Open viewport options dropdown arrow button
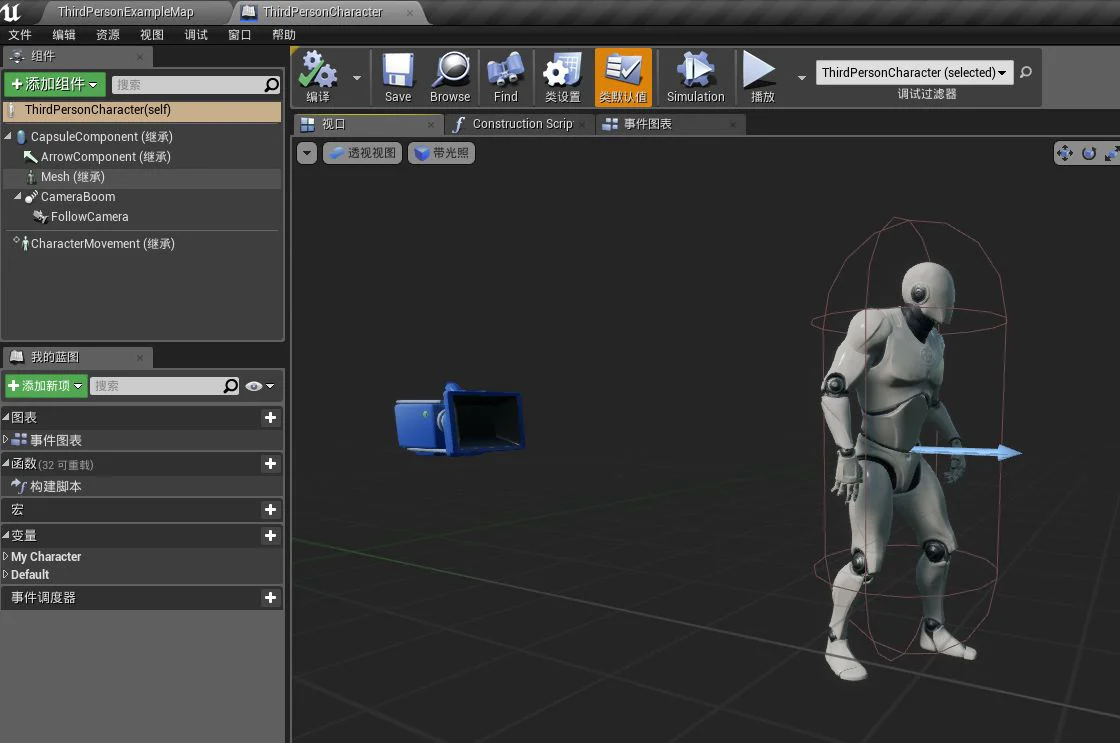Viewport: 1120px width, 743px height. [307, 153]
